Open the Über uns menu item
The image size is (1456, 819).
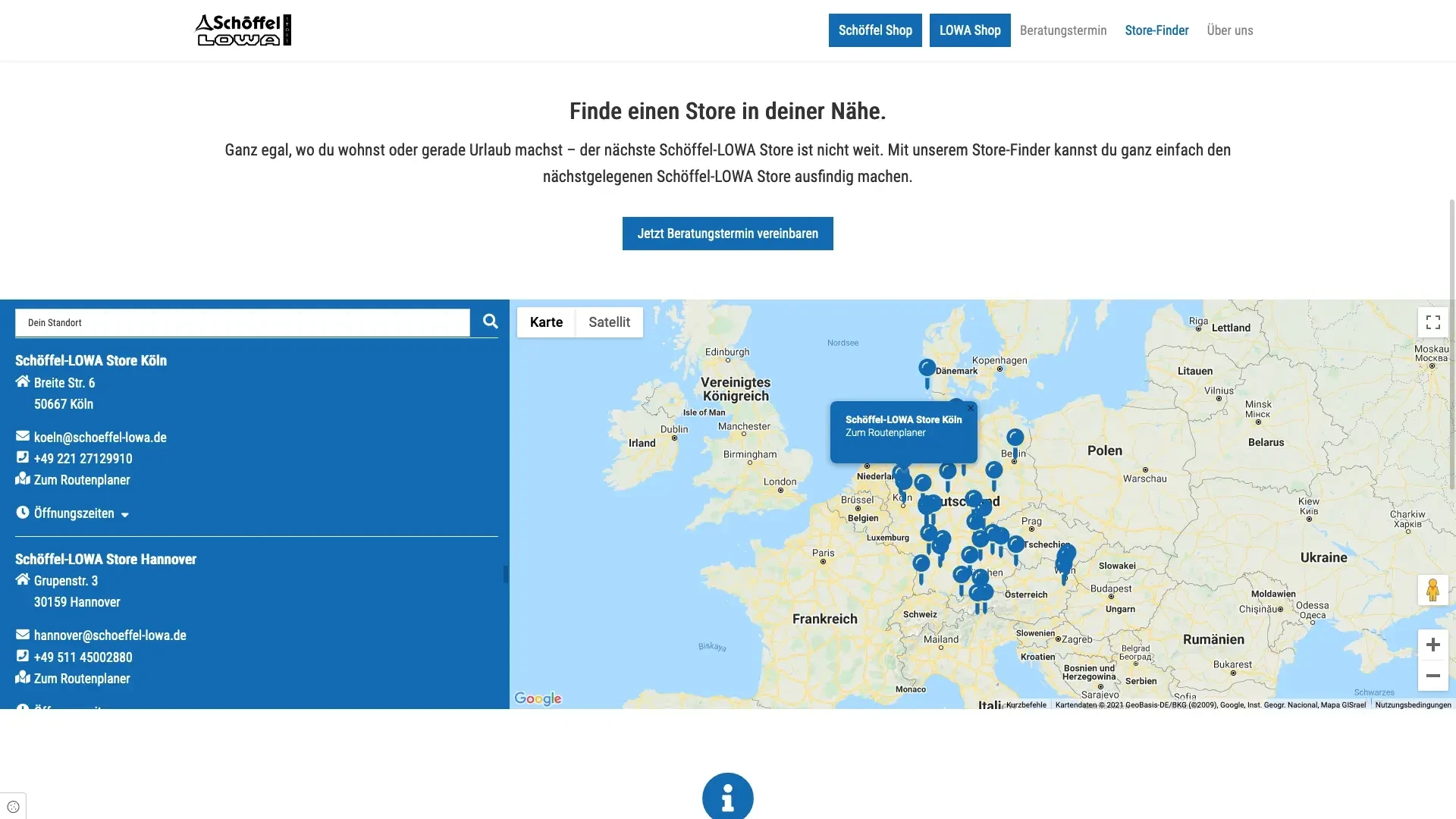pyautogui.click(x=1229, y=30)
